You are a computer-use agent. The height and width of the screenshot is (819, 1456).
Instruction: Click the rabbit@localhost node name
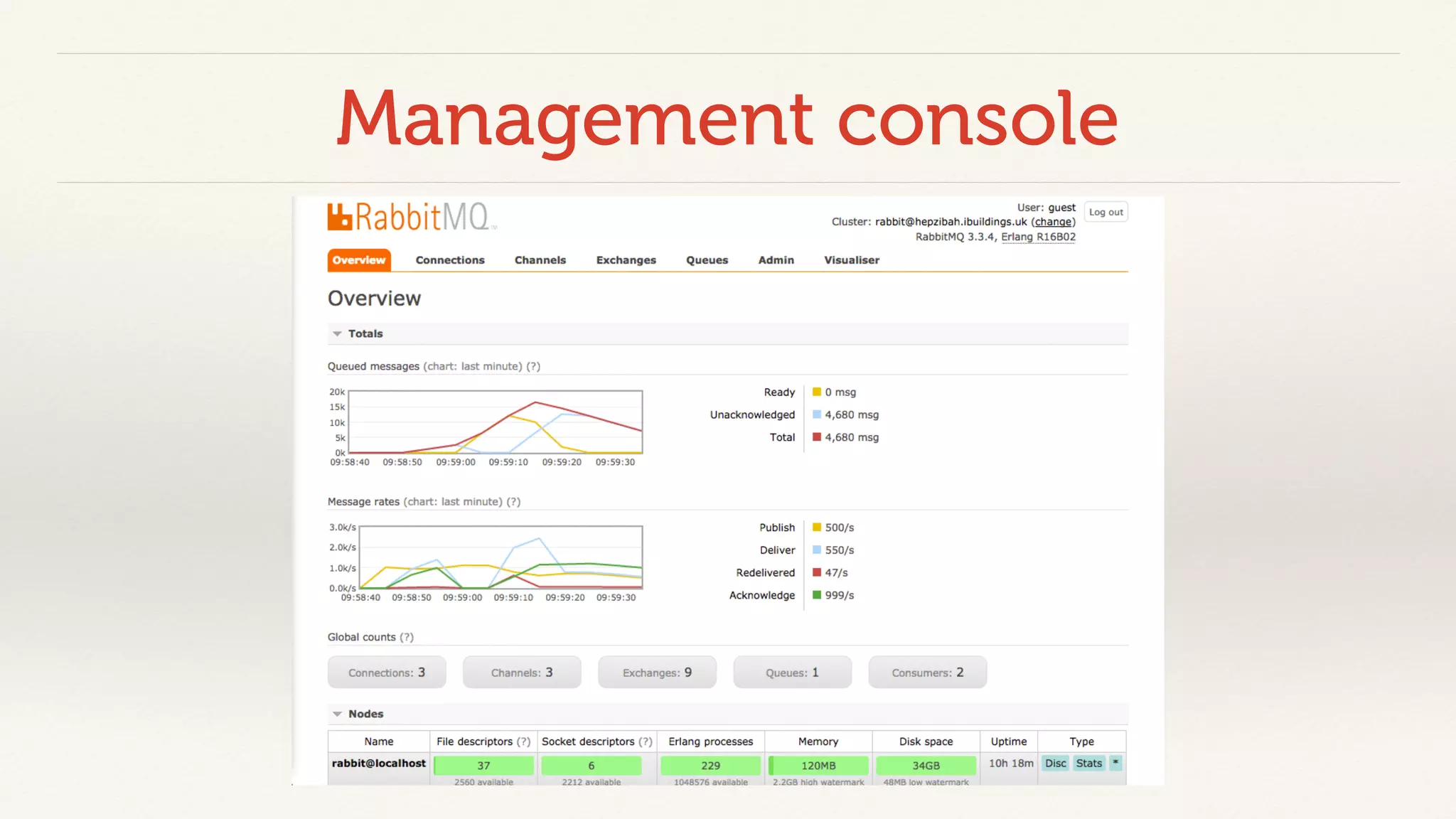(x=379, y=764)
